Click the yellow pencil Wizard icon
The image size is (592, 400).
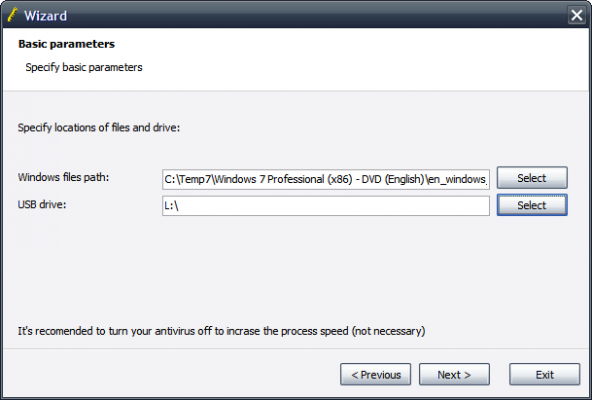coord(12,15)
